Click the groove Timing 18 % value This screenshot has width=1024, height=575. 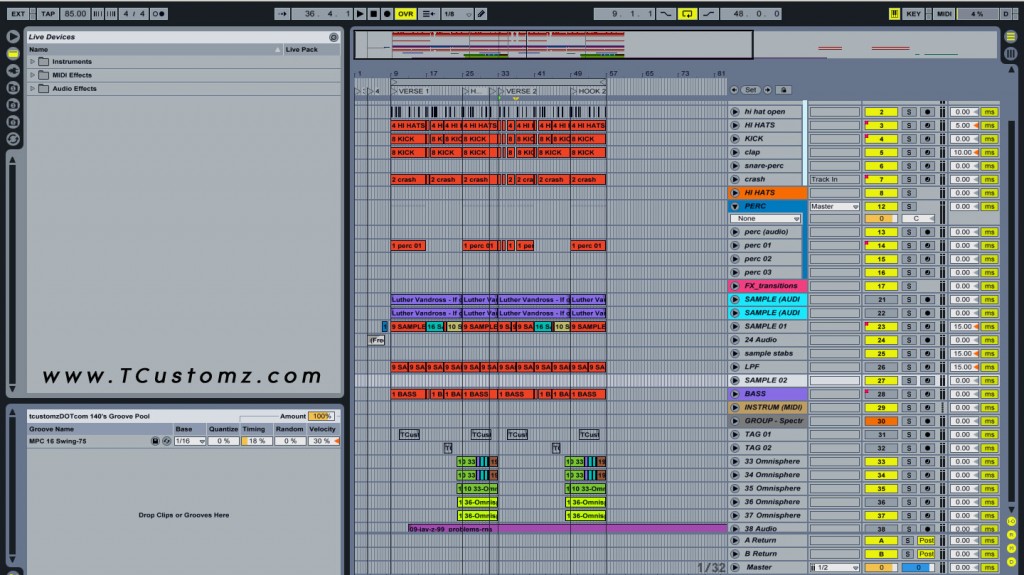coord(256,441)
